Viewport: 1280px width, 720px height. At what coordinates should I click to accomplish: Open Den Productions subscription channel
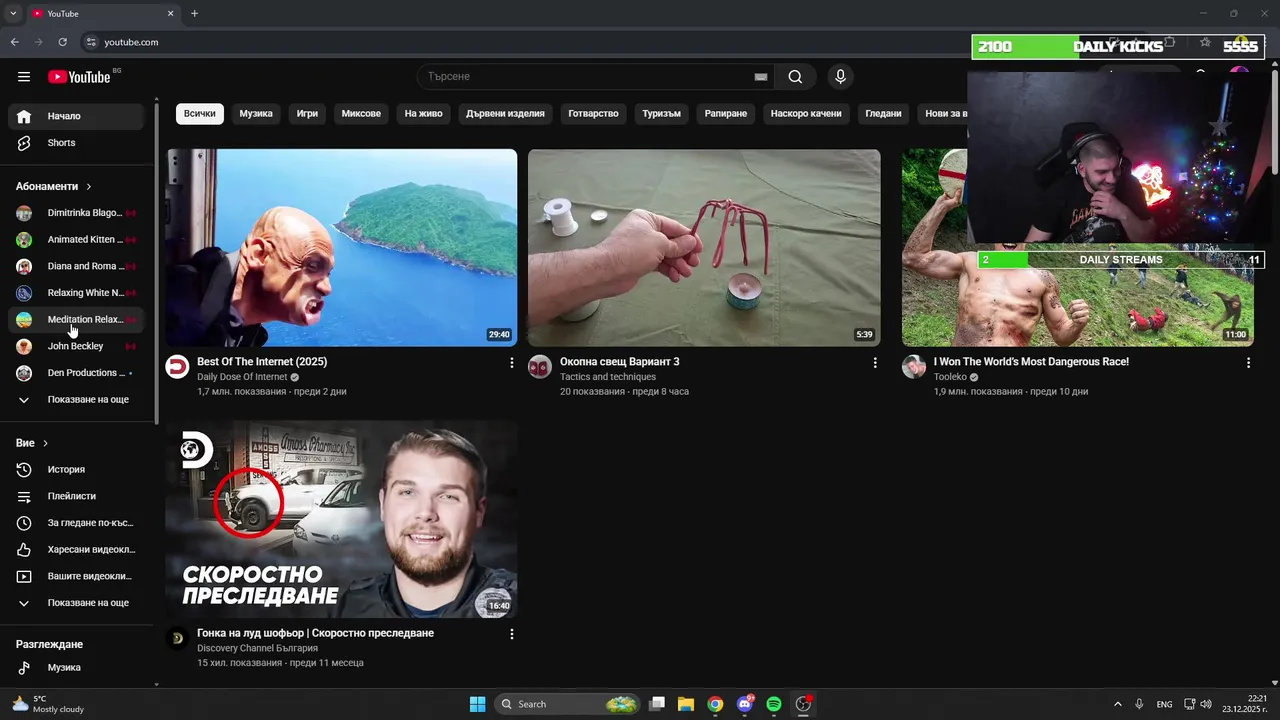pyautogui.click(x=76, y=373)
